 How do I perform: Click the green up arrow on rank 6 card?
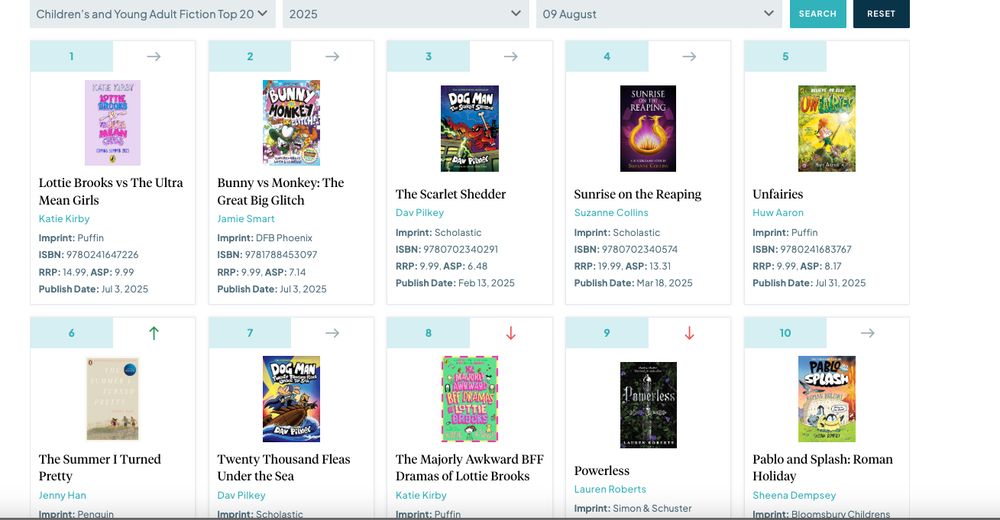point(154,333)
